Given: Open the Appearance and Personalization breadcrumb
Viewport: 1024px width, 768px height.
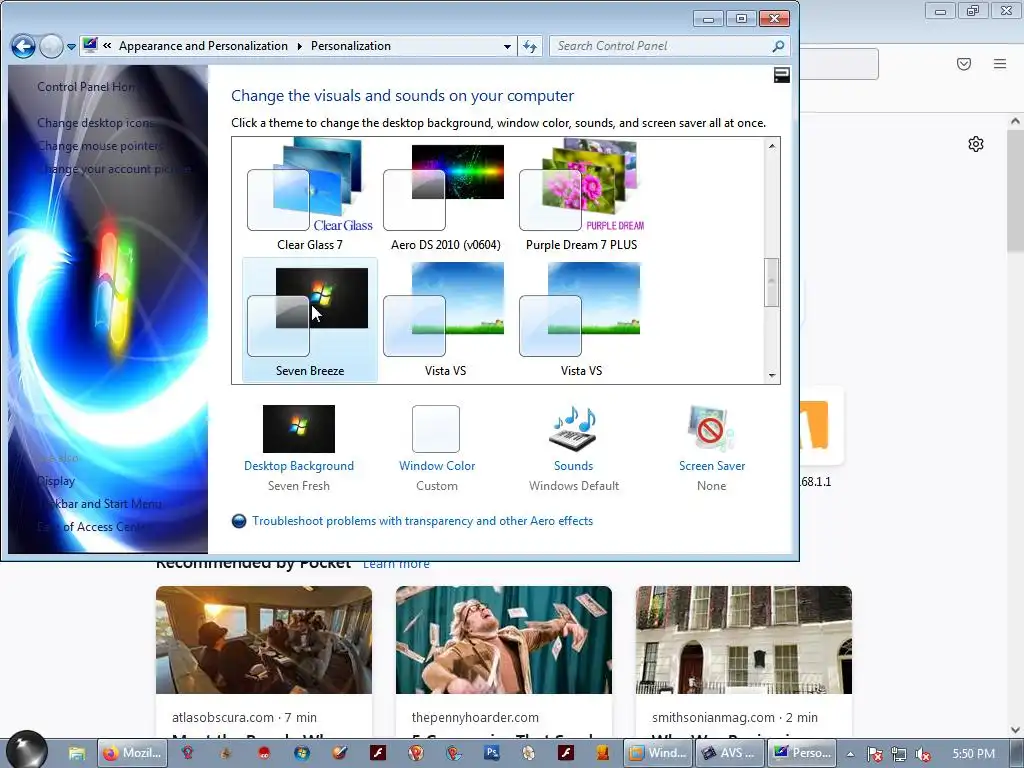Looking at the screenshot, I should [203, 46].
